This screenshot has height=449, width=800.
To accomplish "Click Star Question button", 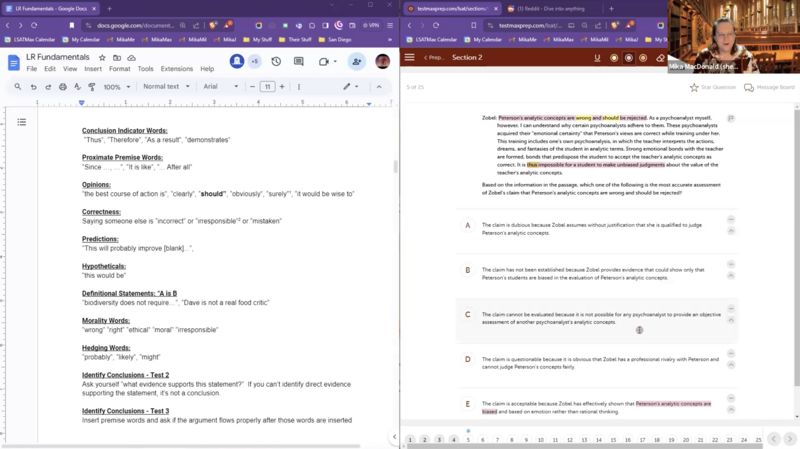I will (x=713, y=88).
